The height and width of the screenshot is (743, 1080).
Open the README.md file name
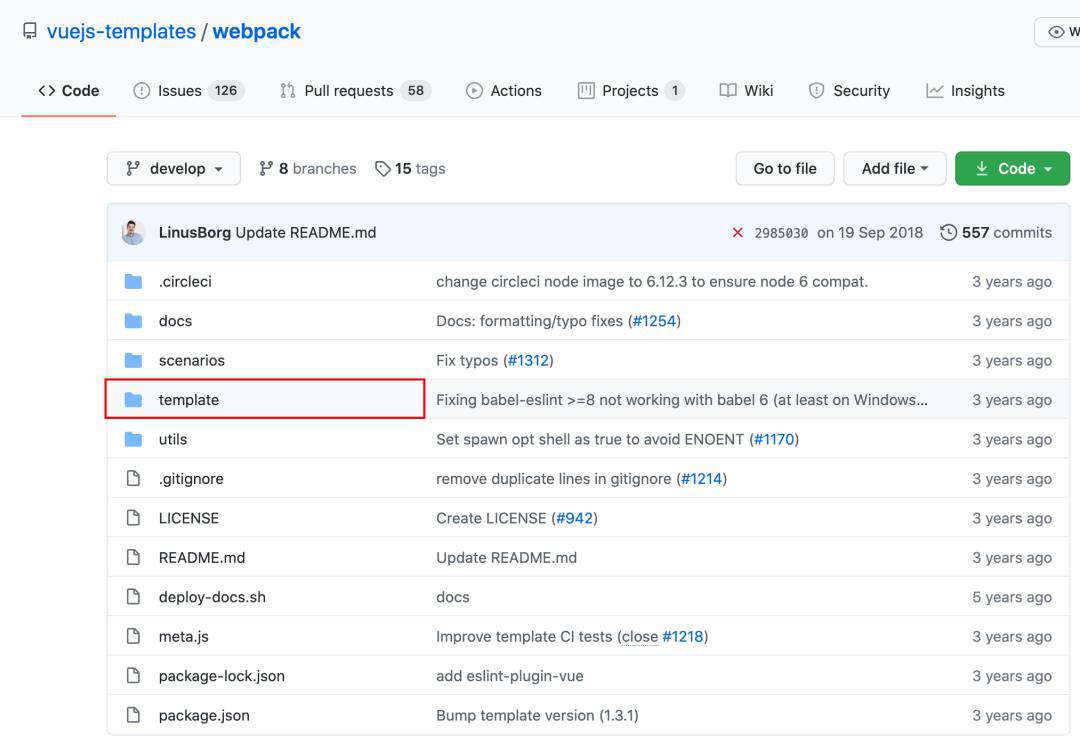(202, 558)
